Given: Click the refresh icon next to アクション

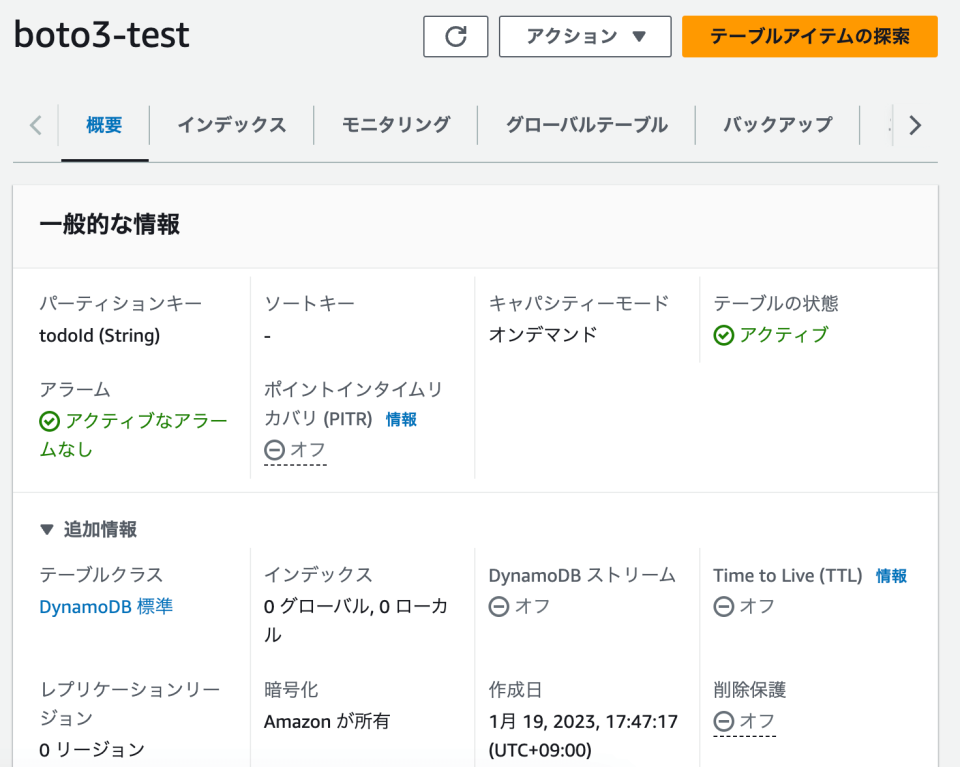Looking at the screenshot, I should (455, 36).
